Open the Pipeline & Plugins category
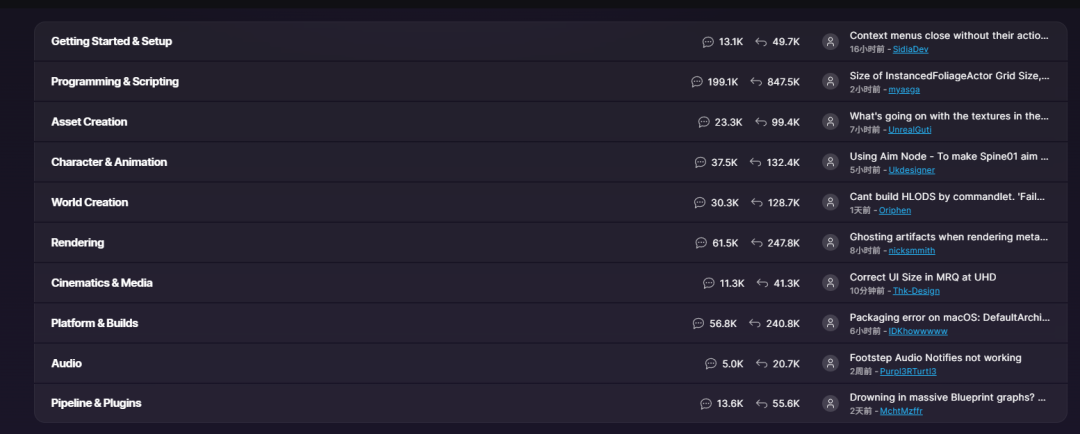Viewport: 1080px width, 434px height. pyautogui.click(x=96, y=403)
